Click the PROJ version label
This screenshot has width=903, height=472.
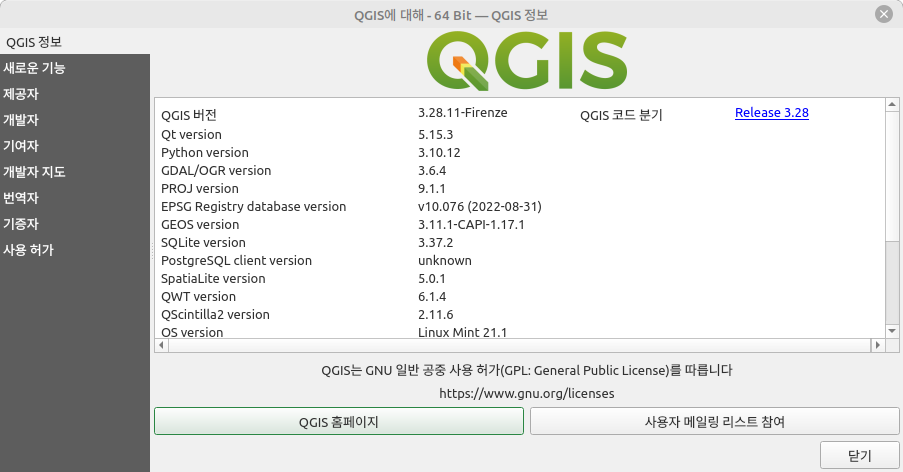tap(200, 188)
